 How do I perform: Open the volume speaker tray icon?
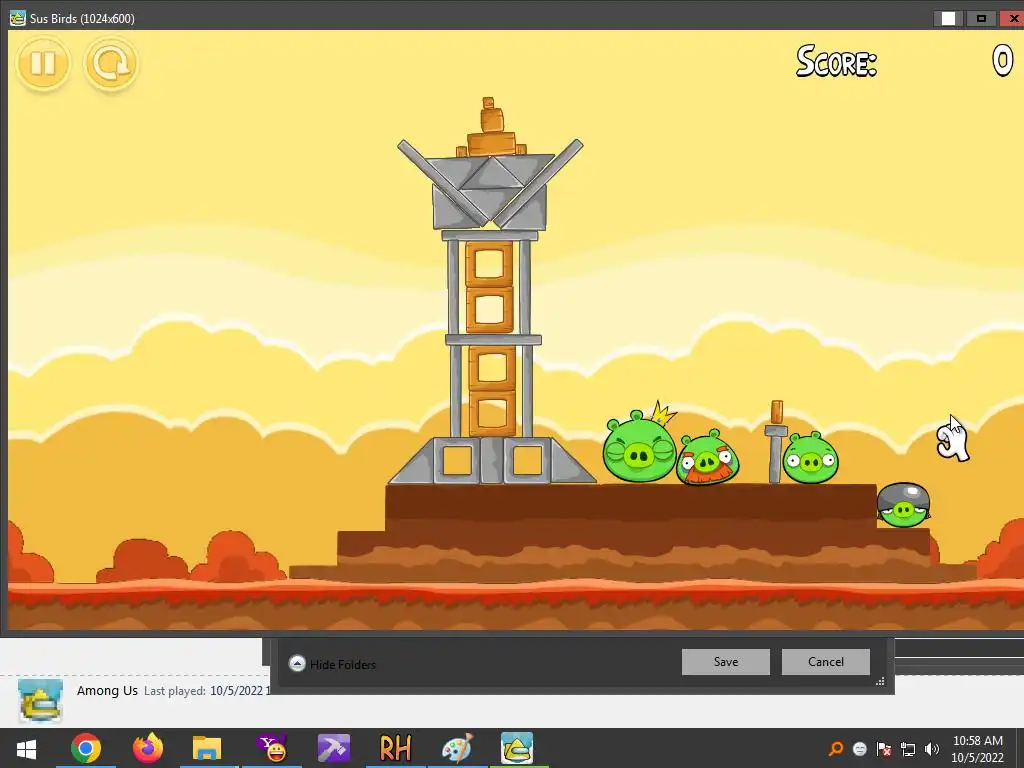tap(932, 748)
